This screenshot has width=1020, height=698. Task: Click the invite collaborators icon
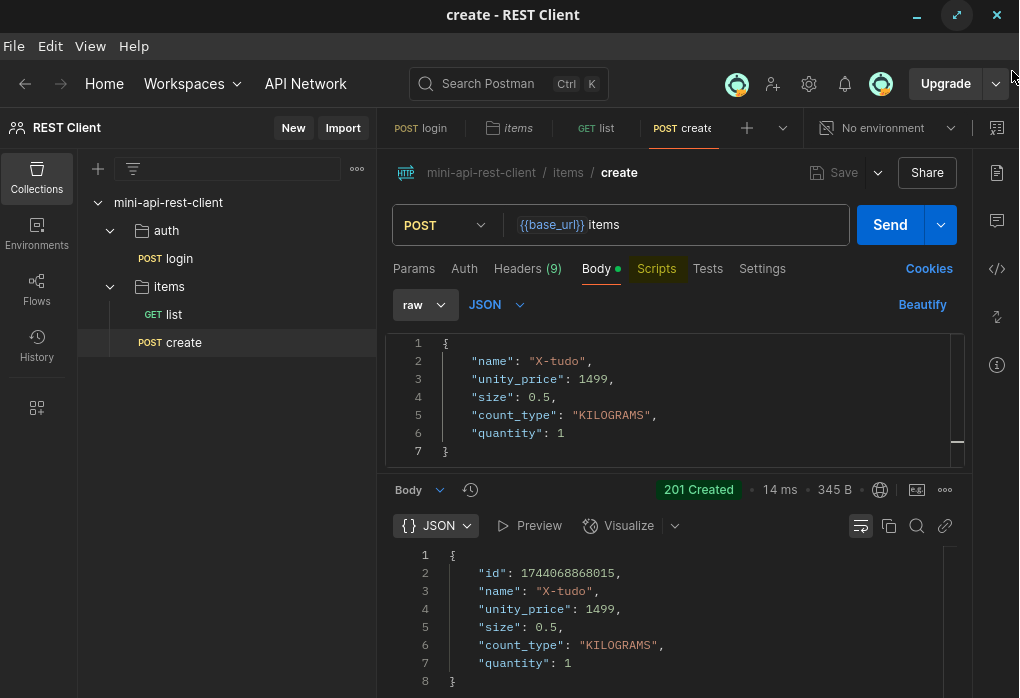[x=773, y=84]
